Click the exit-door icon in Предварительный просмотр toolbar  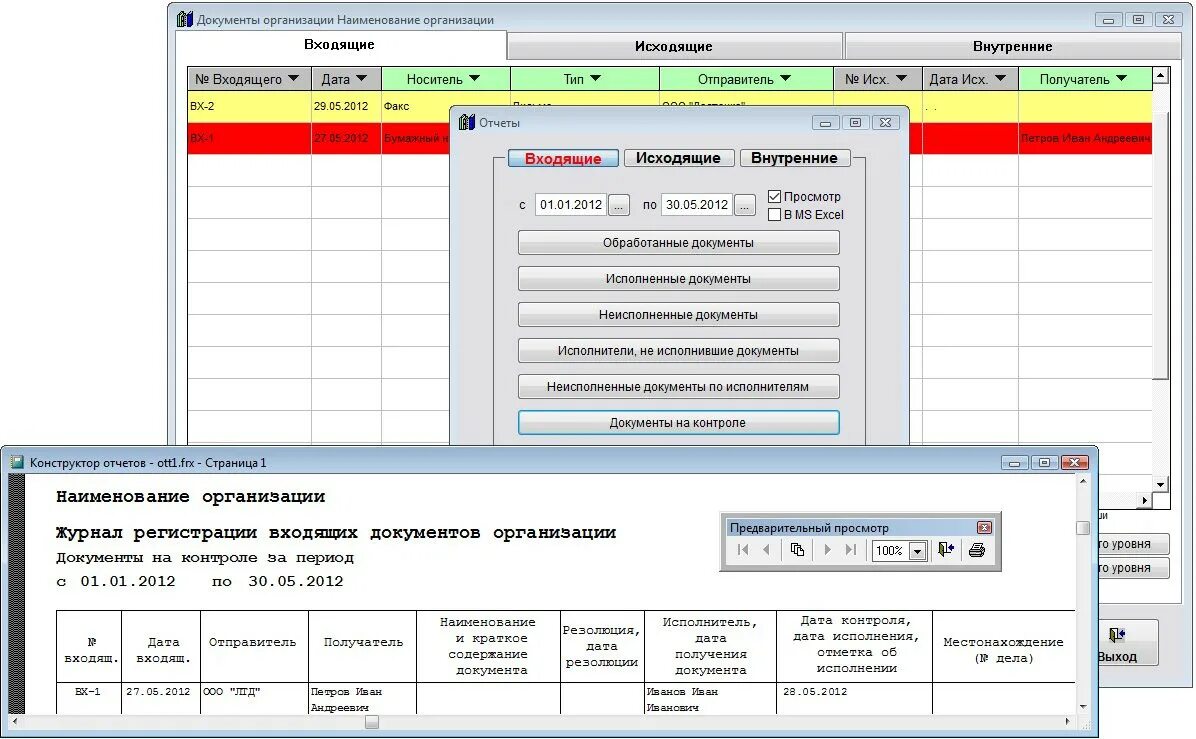pyautogui.click(x=945, y=550)
